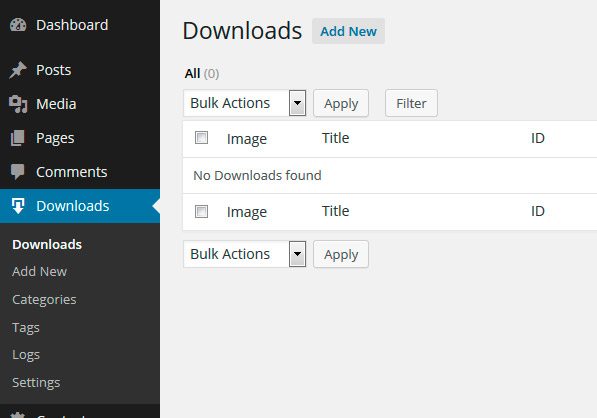The height and width of the screenshot is (418, 597).
Task: Tick the select-all checkbox in table footer
Action: pos(201,211)
